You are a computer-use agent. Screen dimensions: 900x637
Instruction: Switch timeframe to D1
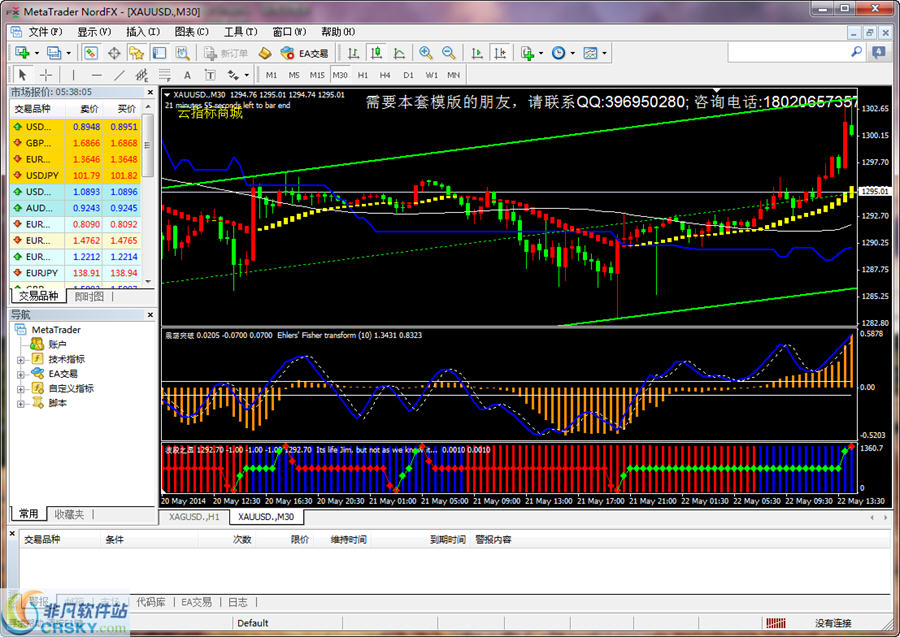point(408,75)
